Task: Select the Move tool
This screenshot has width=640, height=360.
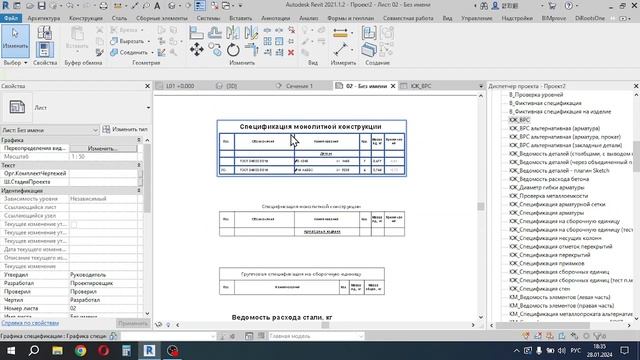Action: (x=196, y=50)
